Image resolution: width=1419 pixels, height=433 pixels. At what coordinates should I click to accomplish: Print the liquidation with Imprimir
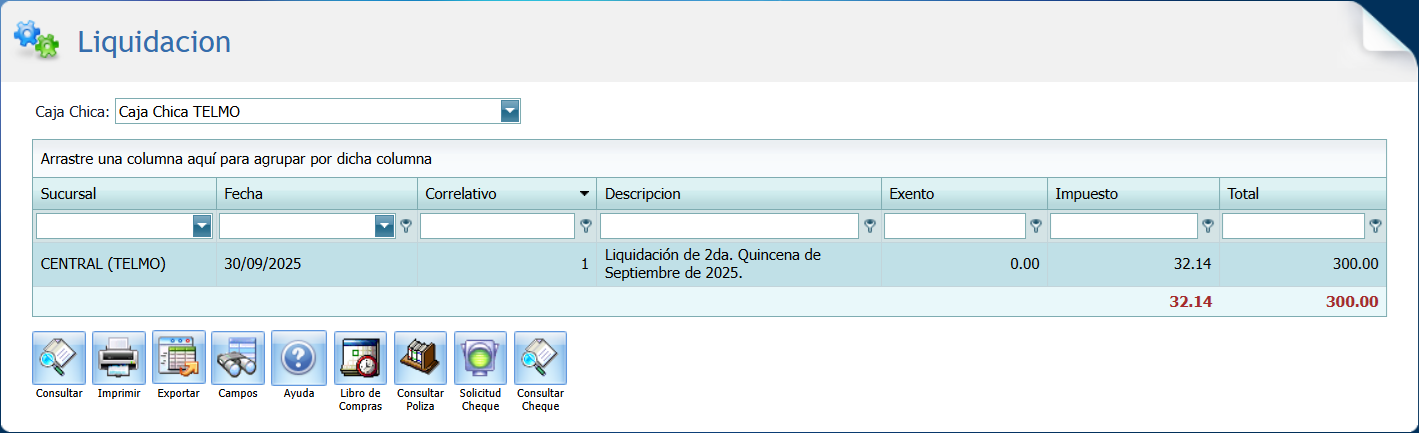tap(119, 358)
